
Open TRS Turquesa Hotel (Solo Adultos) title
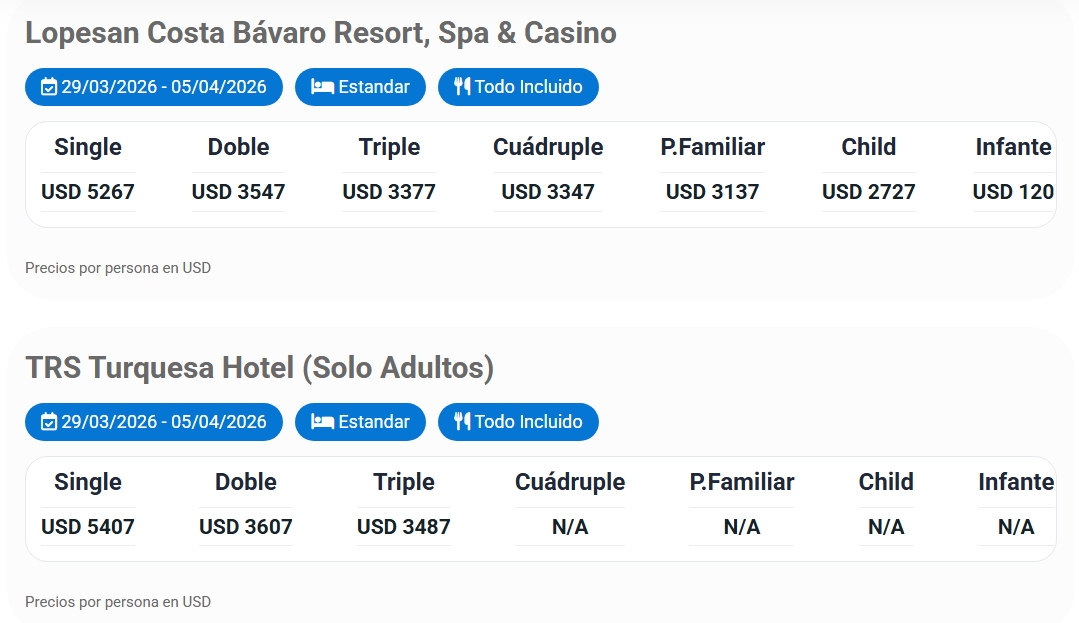coord(259,368)
